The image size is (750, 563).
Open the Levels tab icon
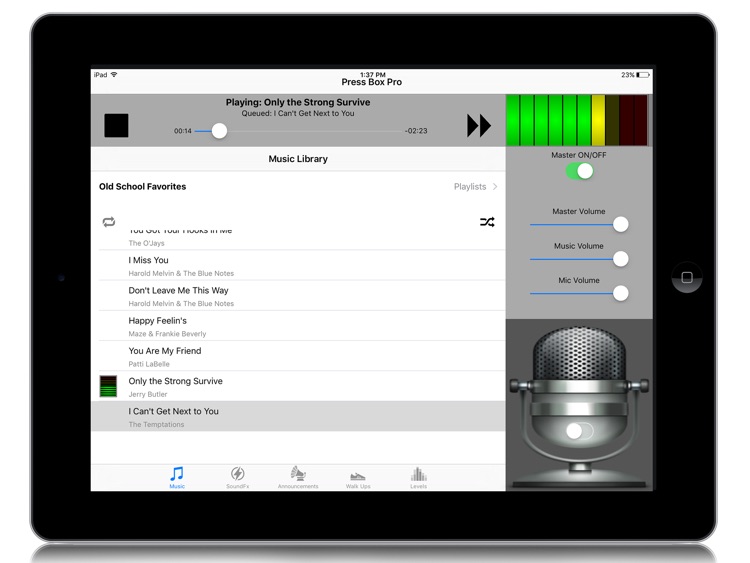click(x=418, y=477)
